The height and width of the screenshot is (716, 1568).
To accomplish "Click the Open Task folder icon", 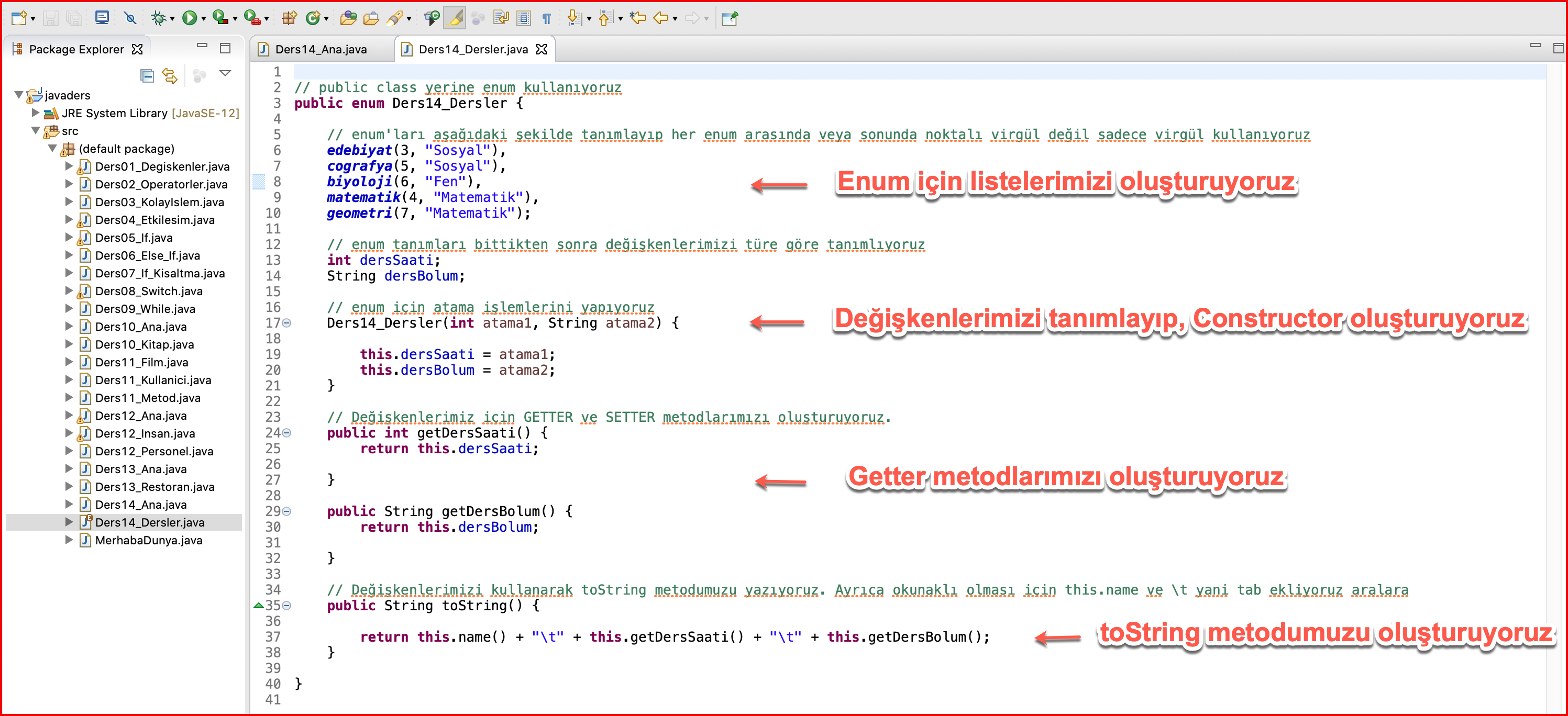I will [x=371, y=18].
